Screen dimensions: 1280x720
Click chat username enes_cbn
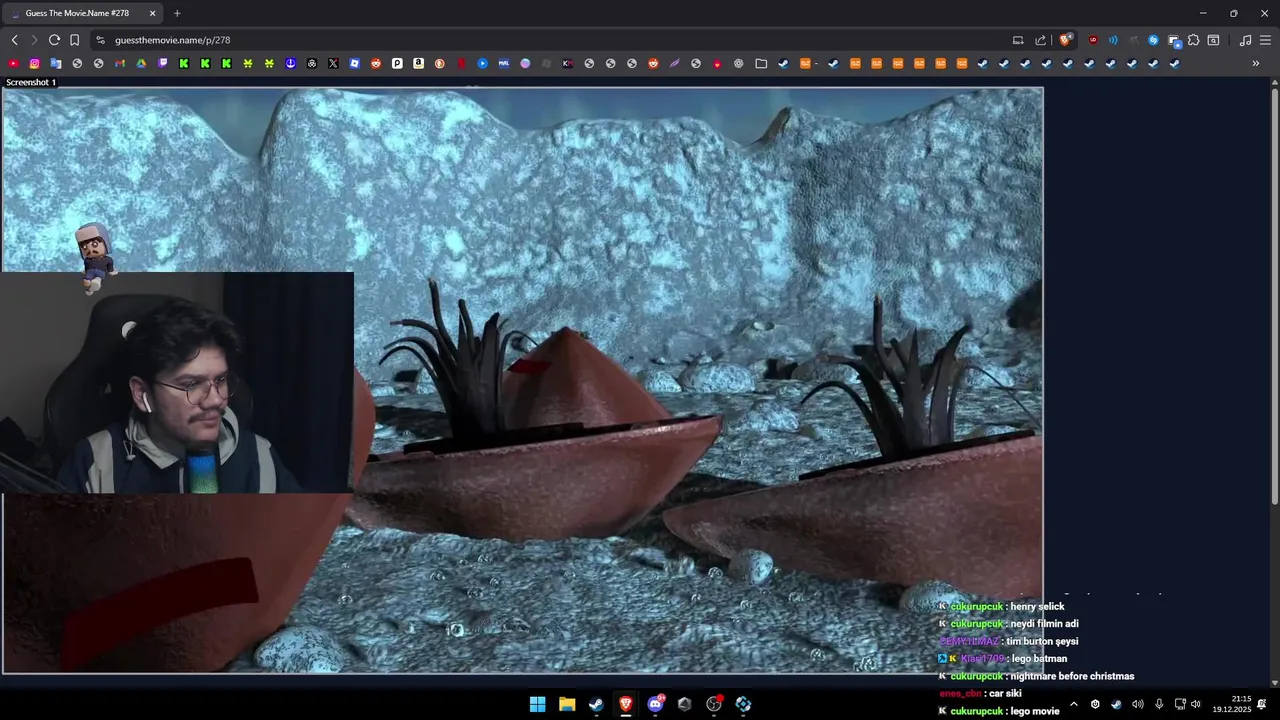click(x=960, y=693)
